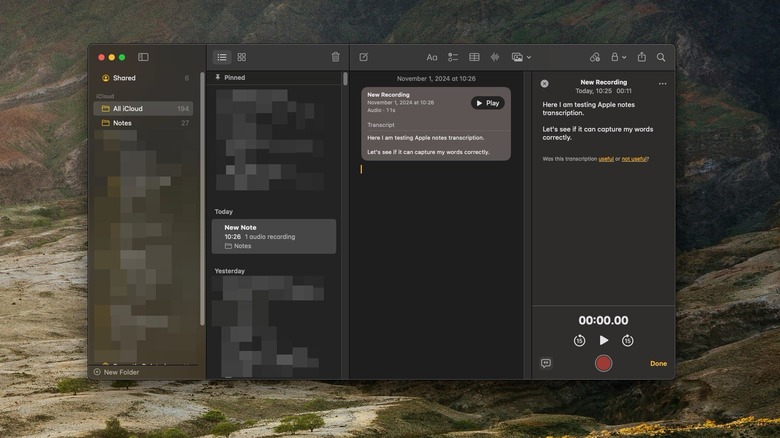Add a link with link icon

(x=594, y=57)
